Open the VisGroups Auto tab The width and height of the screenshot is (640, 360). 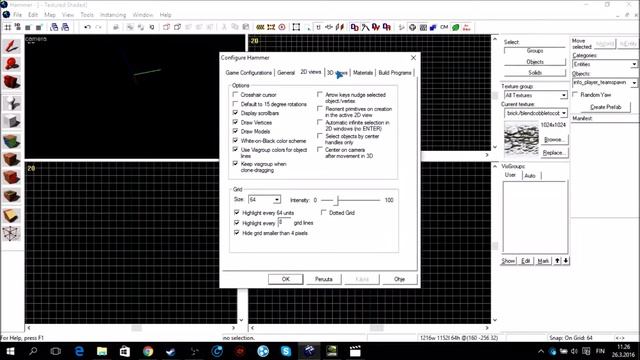pos(530,176)
